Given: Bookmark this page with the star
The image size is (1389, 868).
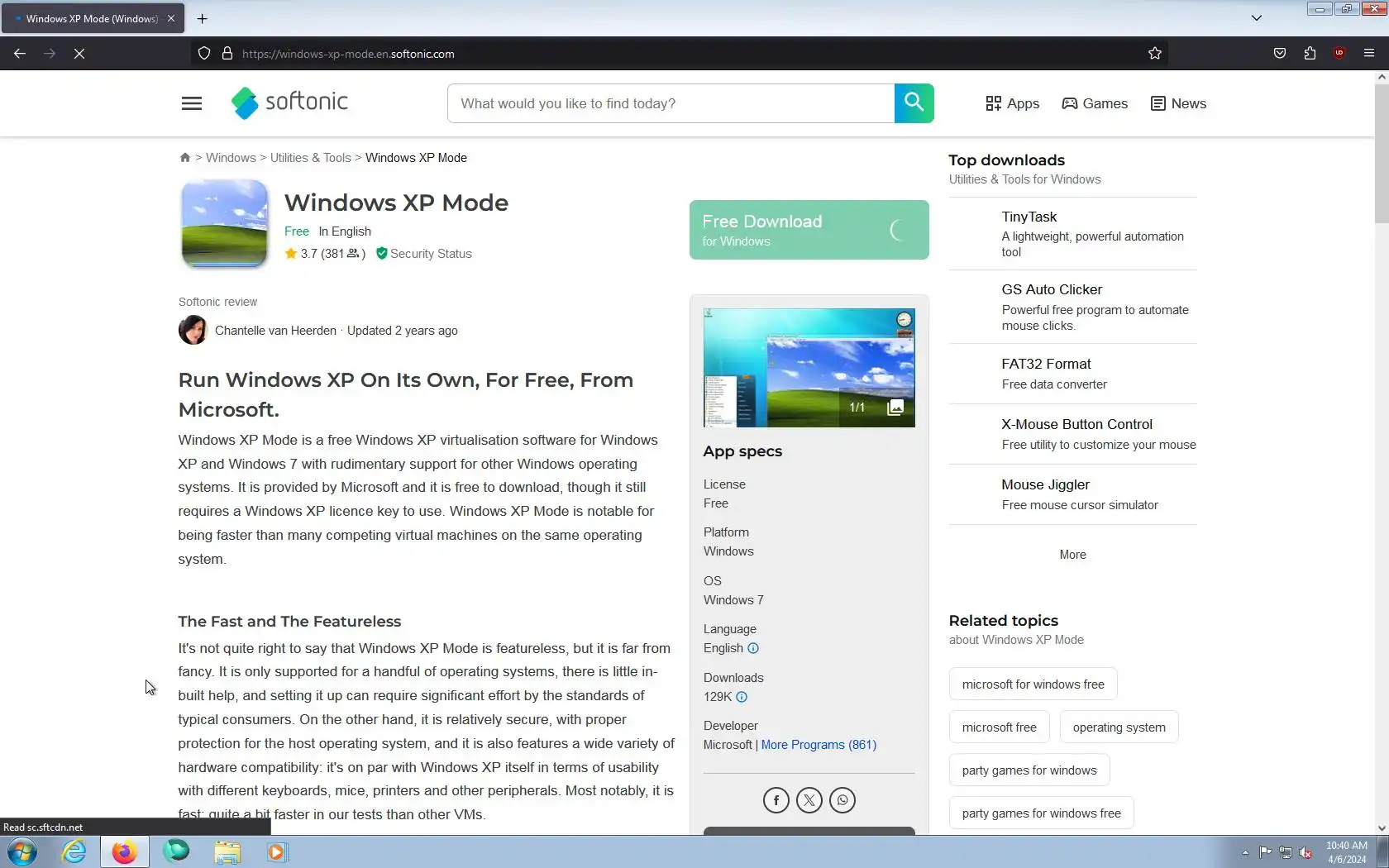Looking at the screenshot, I should tap(1154, 54).
